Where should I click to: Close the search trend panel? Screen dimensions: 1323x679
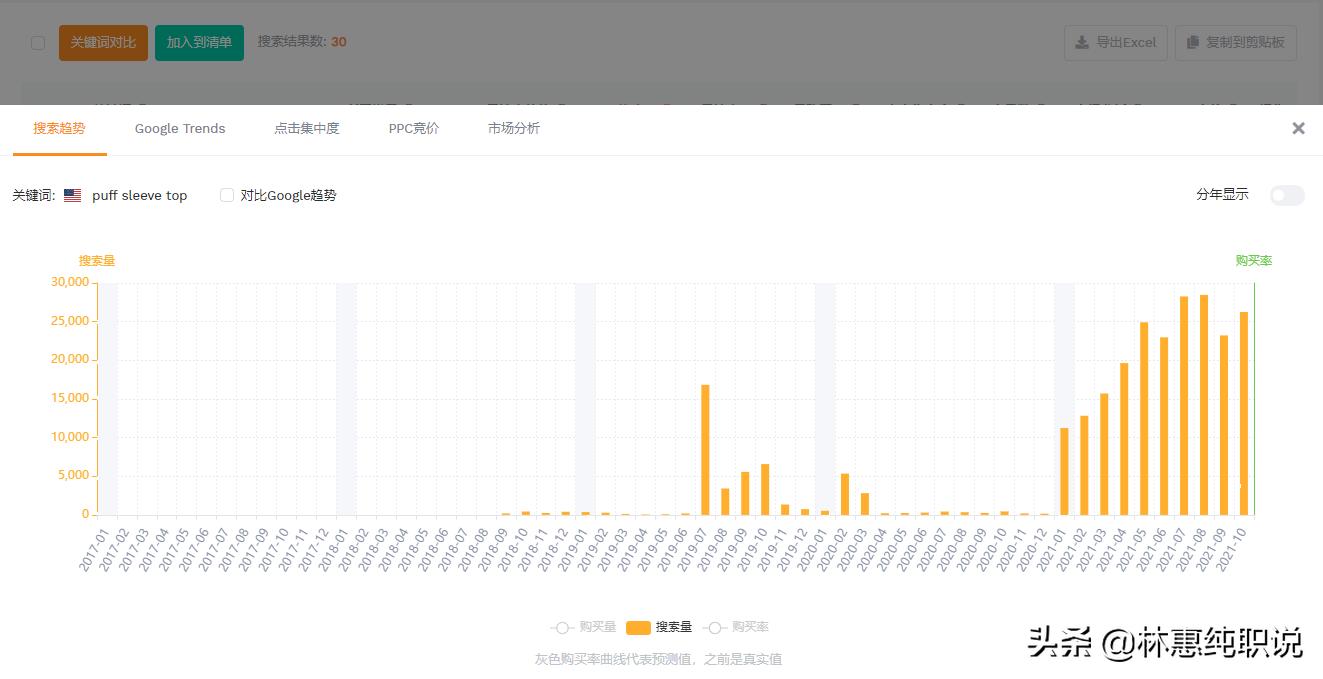coord(1298,128)
